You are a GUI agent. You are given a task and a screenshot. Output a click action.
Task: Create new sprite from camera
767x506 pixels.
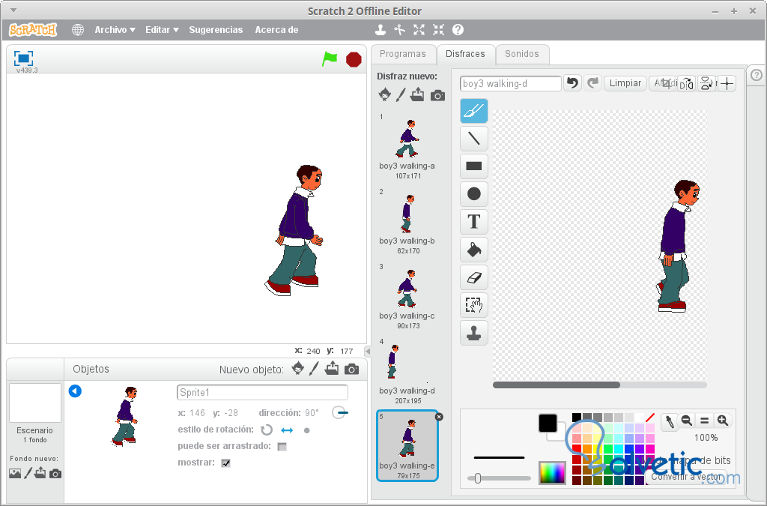[352, 369]
